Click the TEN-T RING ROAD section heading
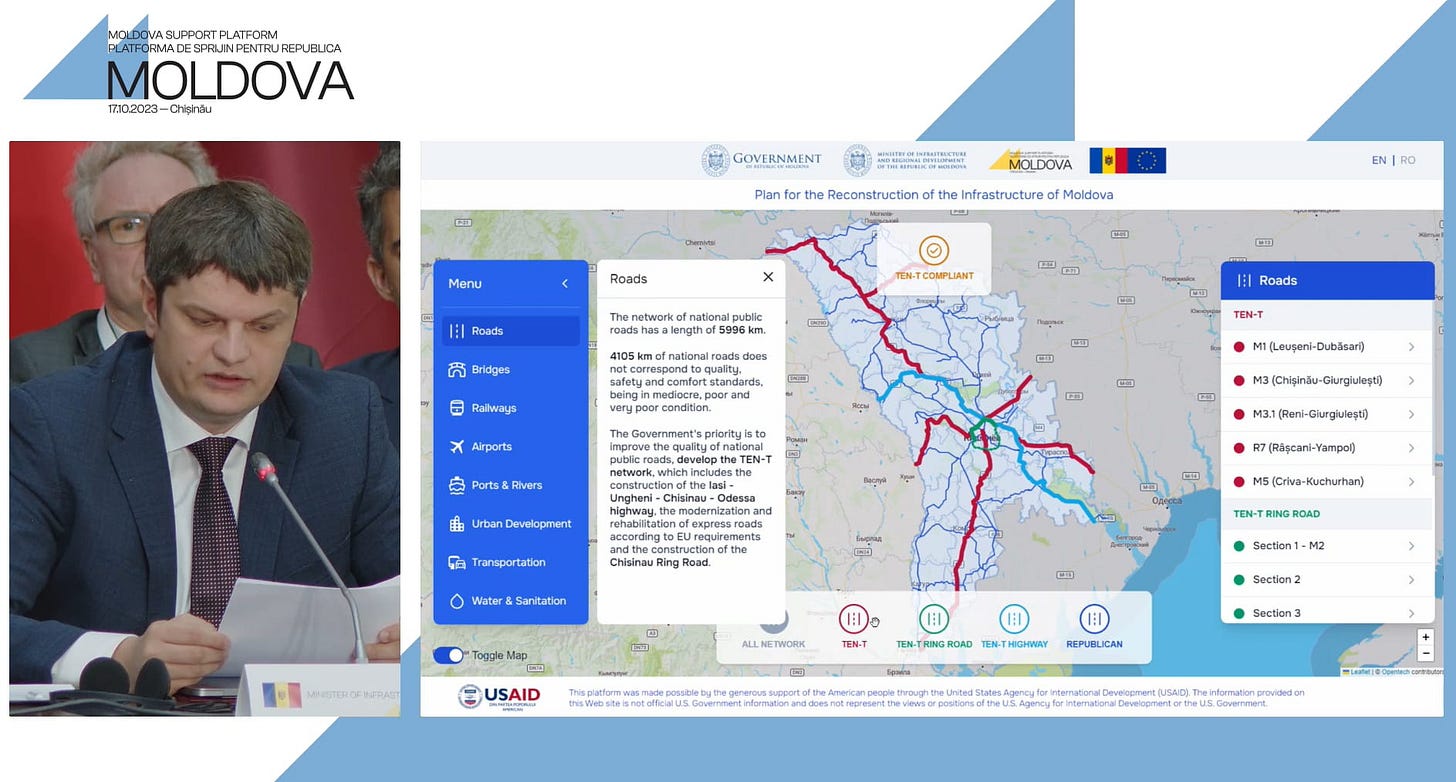The image size is (1456, 782). [1276, 514]
